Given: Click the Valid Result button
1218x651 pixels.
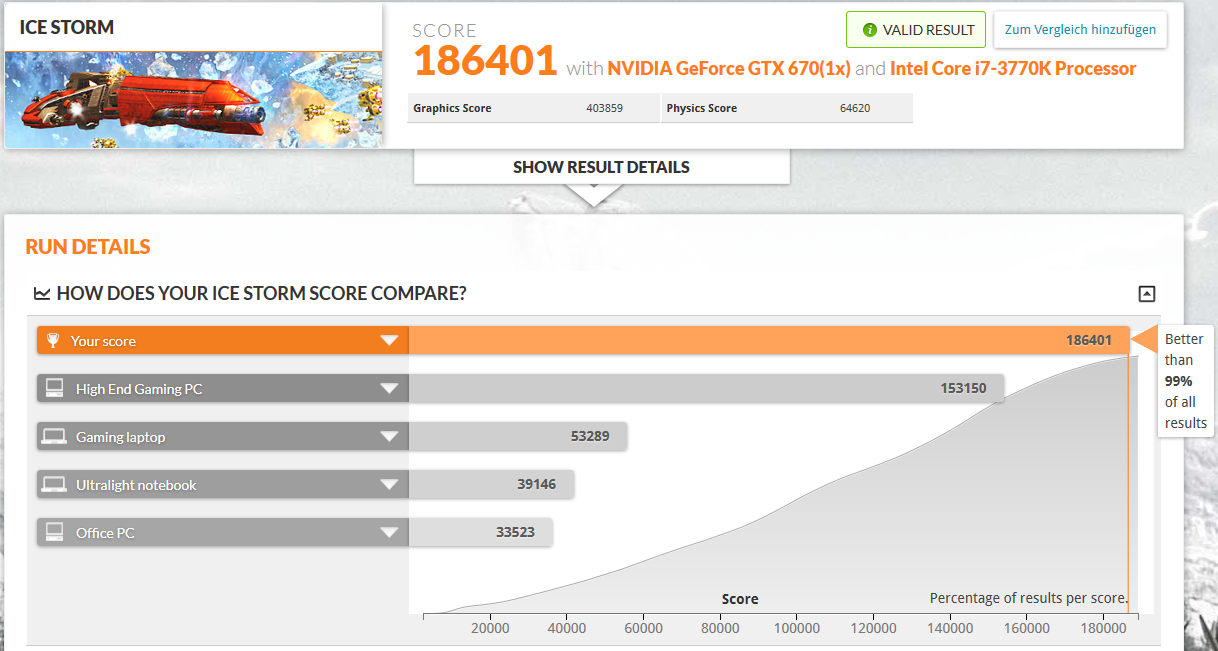Looking at the screenshot, I should point(916,30).
